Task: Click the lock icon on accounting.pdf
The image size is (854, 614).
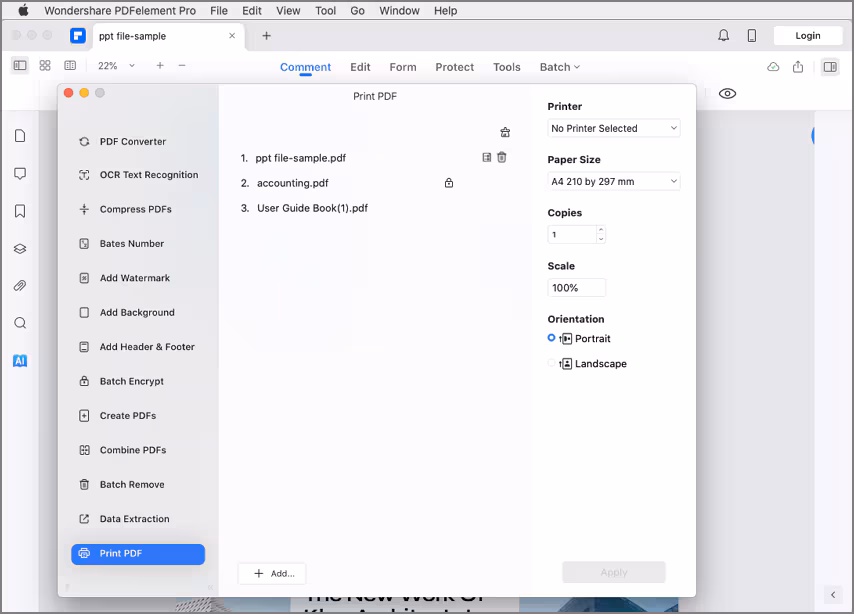Action: click(449, 183)
